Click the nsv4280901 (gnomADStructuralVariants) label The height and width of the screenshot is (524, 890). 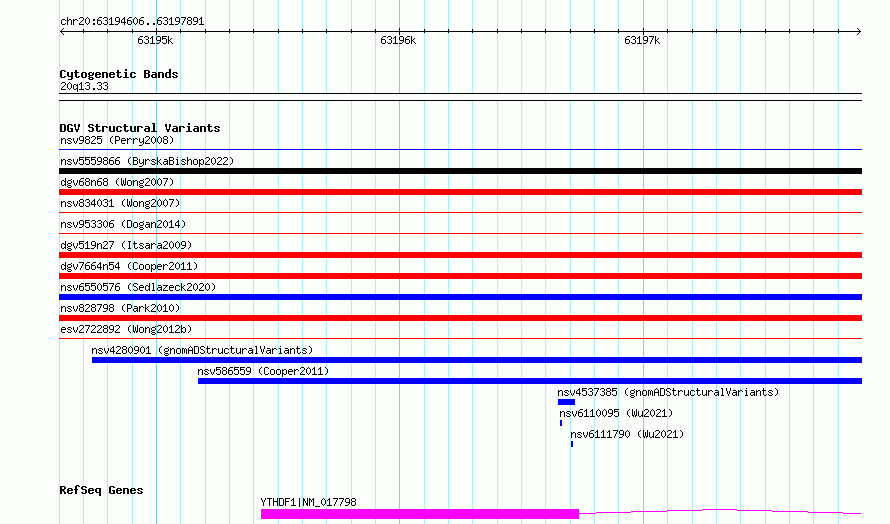(x=202, y=350)
